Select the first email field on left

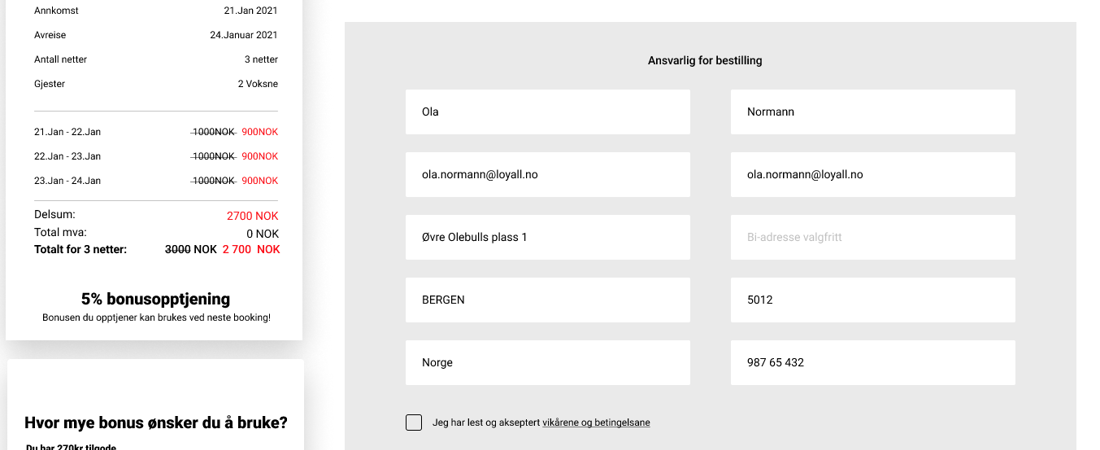pyautogui.click(x=547, y=174)
